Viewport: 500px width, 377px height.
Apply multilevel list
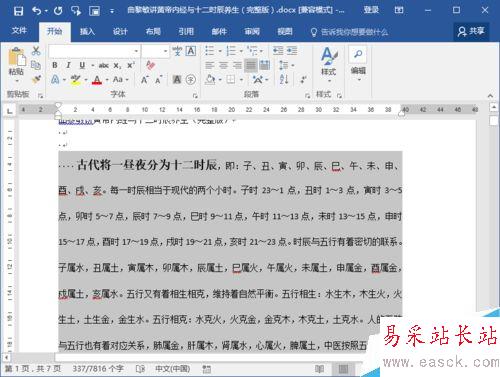pos(252,51)
